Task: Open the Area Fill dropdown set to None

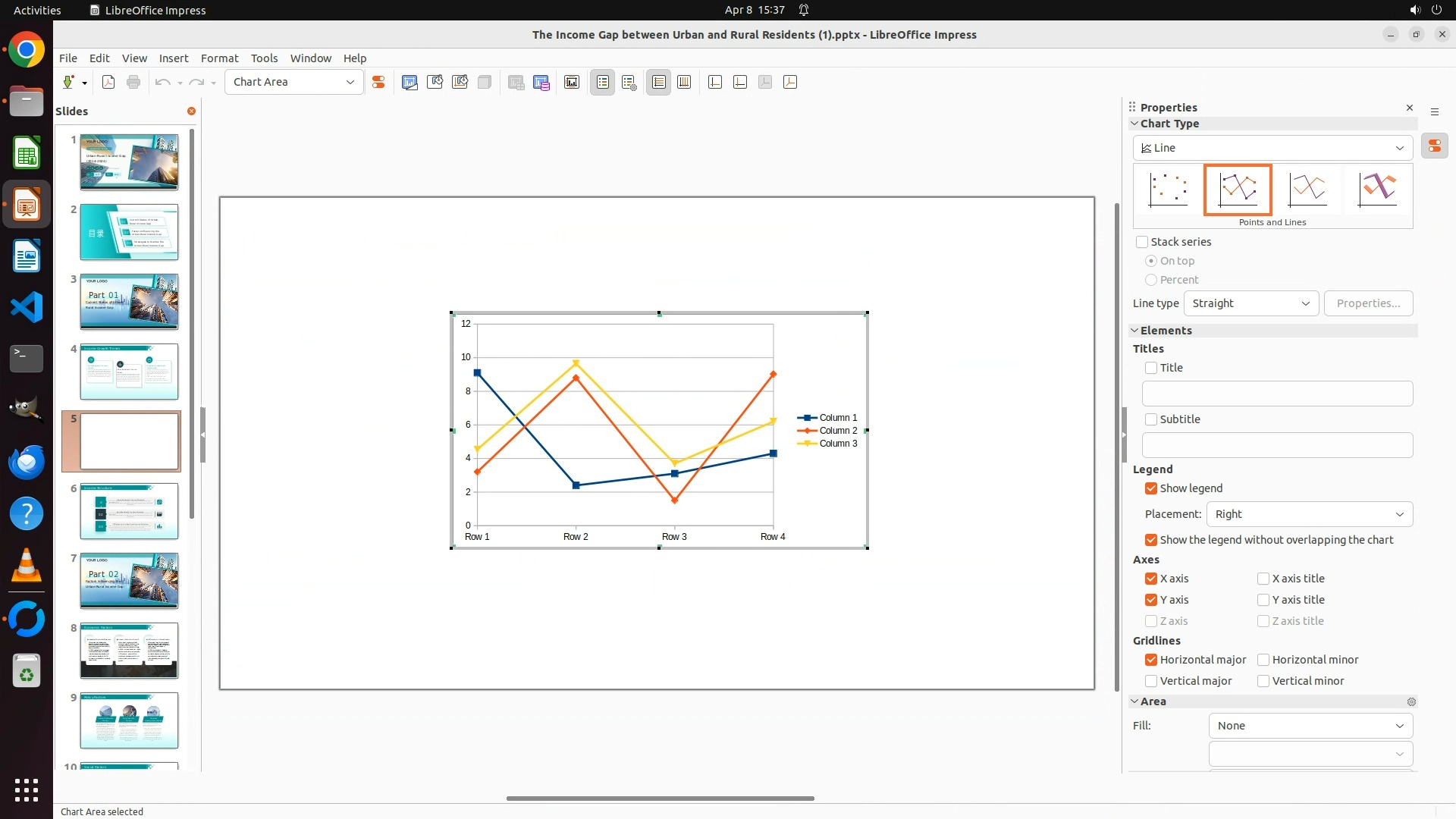Action: coord(1310,726)
